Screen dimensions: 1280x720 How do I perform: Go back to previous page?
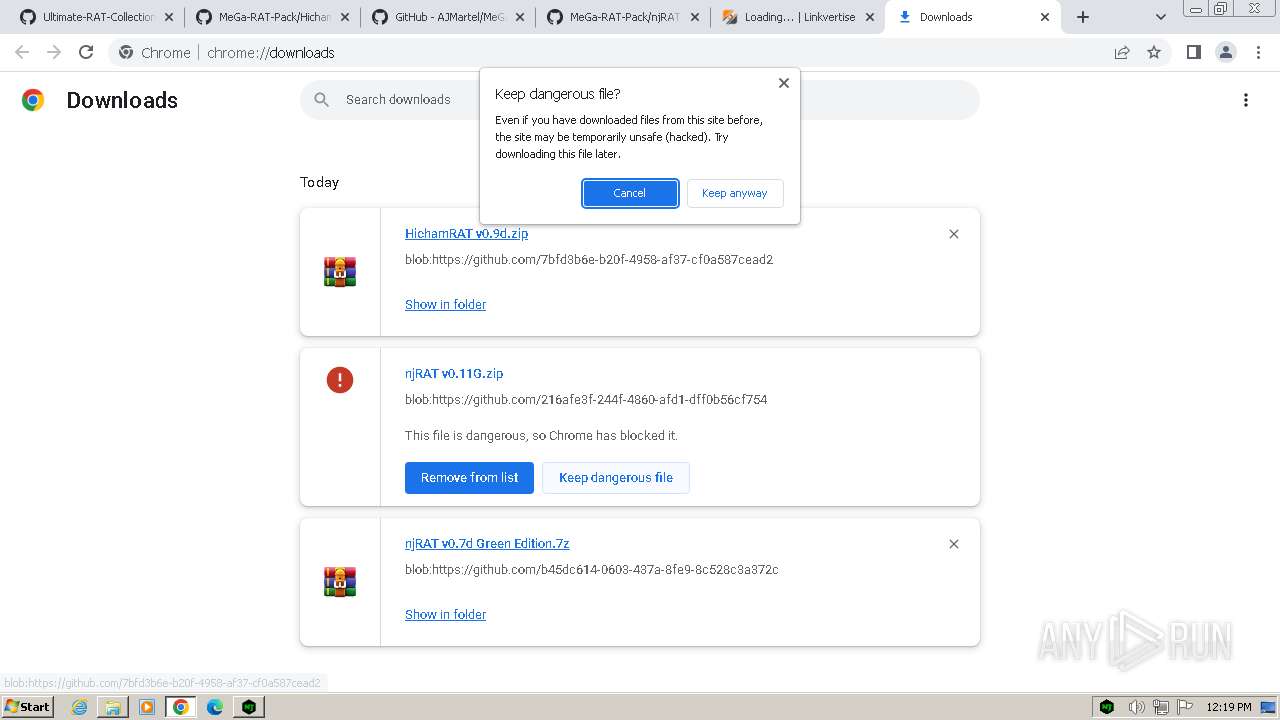(22, 52)
